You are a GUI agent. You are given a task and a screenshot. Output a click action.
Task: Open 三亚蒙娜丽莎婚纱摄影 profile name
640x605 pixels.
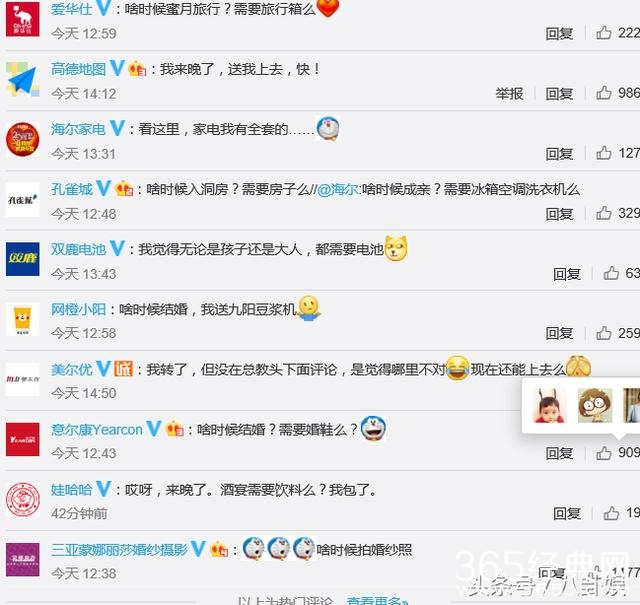119,549
